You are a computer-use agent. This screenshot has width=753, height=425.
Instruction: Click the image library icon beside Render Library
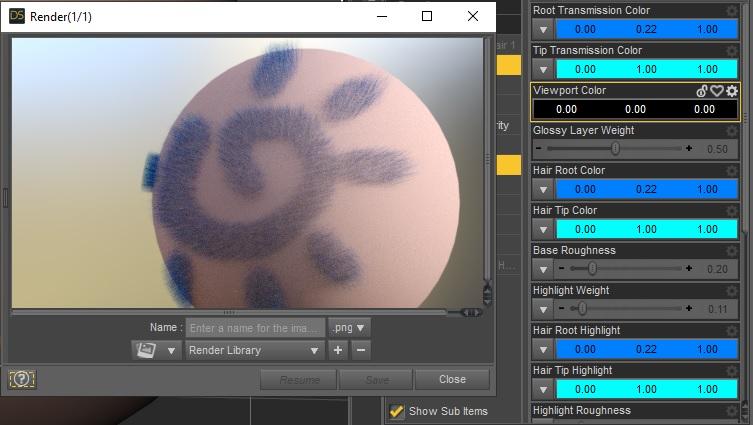(146, 350)
